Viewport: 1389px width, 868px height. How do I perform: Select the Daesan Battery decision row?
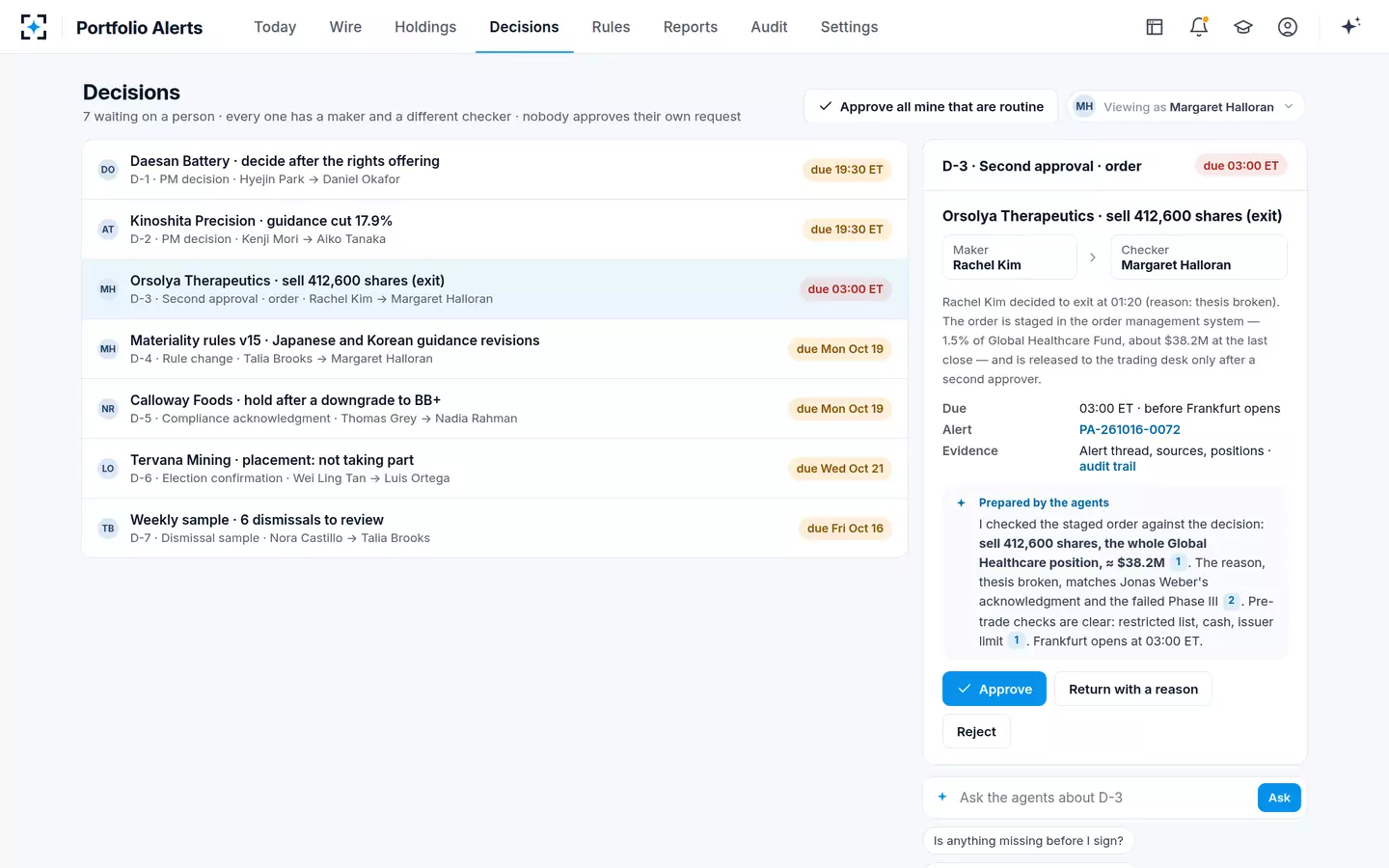(495, 170)
